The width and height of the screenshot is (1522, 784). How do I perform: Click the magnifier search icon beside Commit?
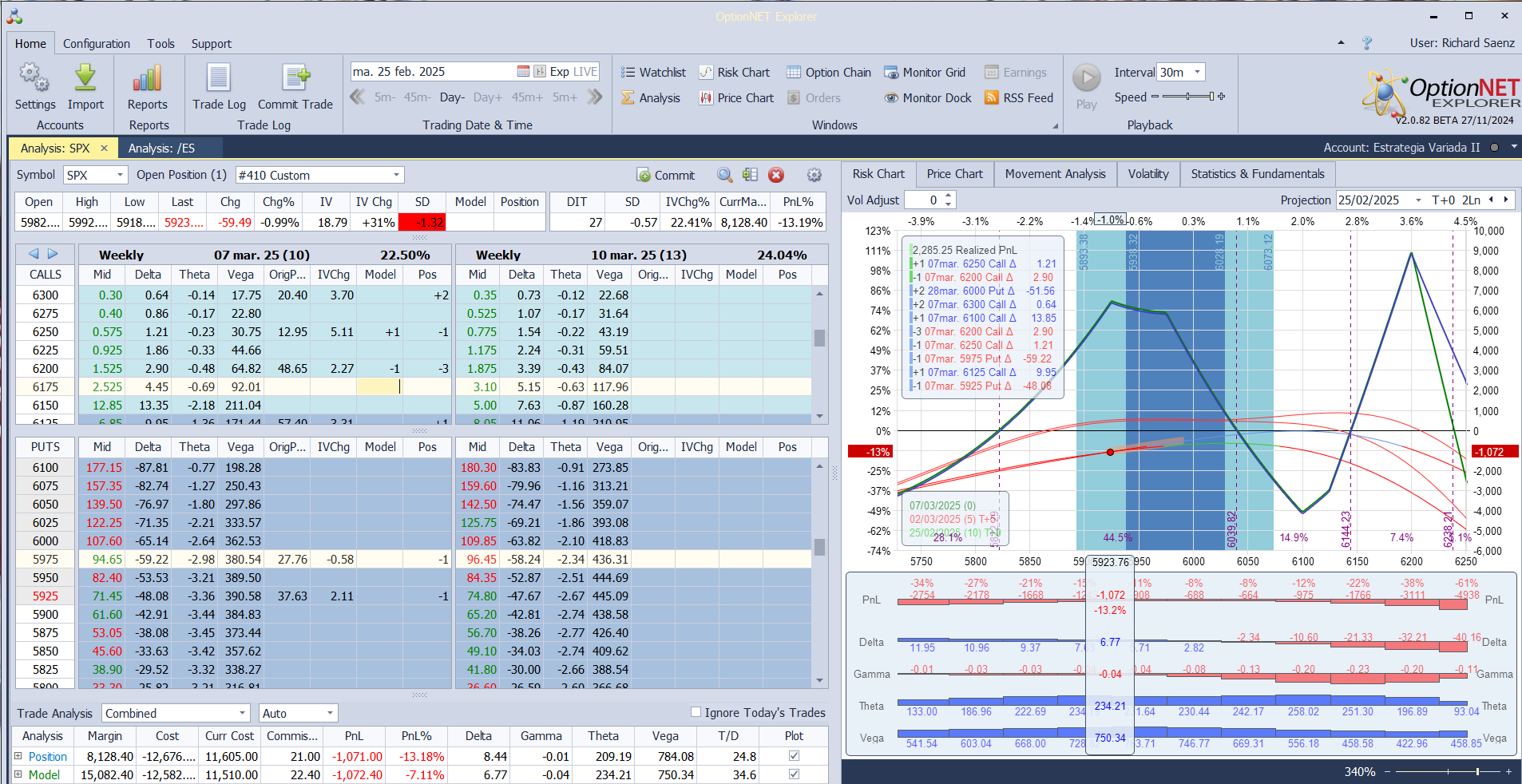(x=724, y=175)
